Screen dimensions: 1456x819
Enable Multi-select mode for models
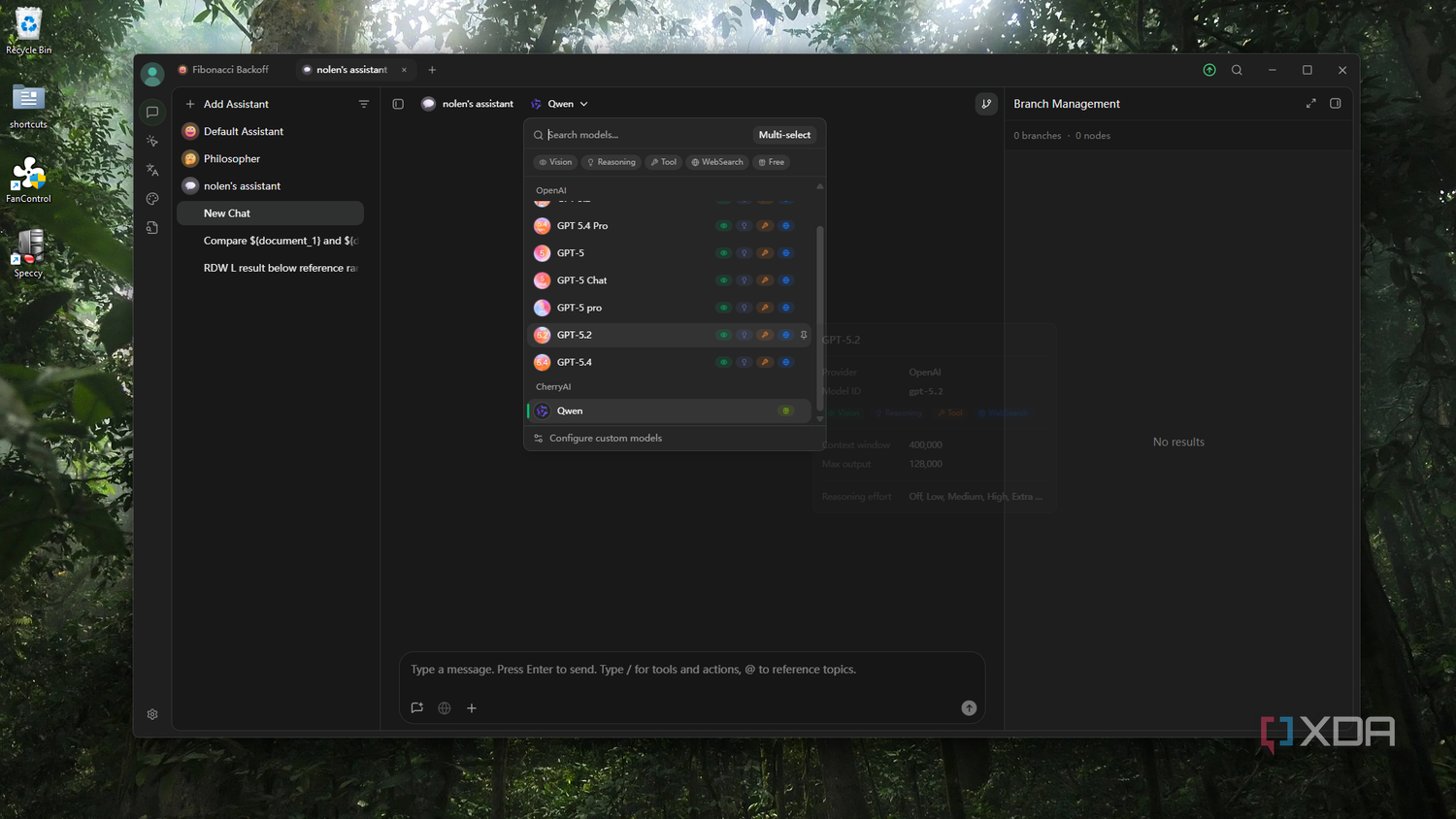pyautogui.click(x=784, y=135)
